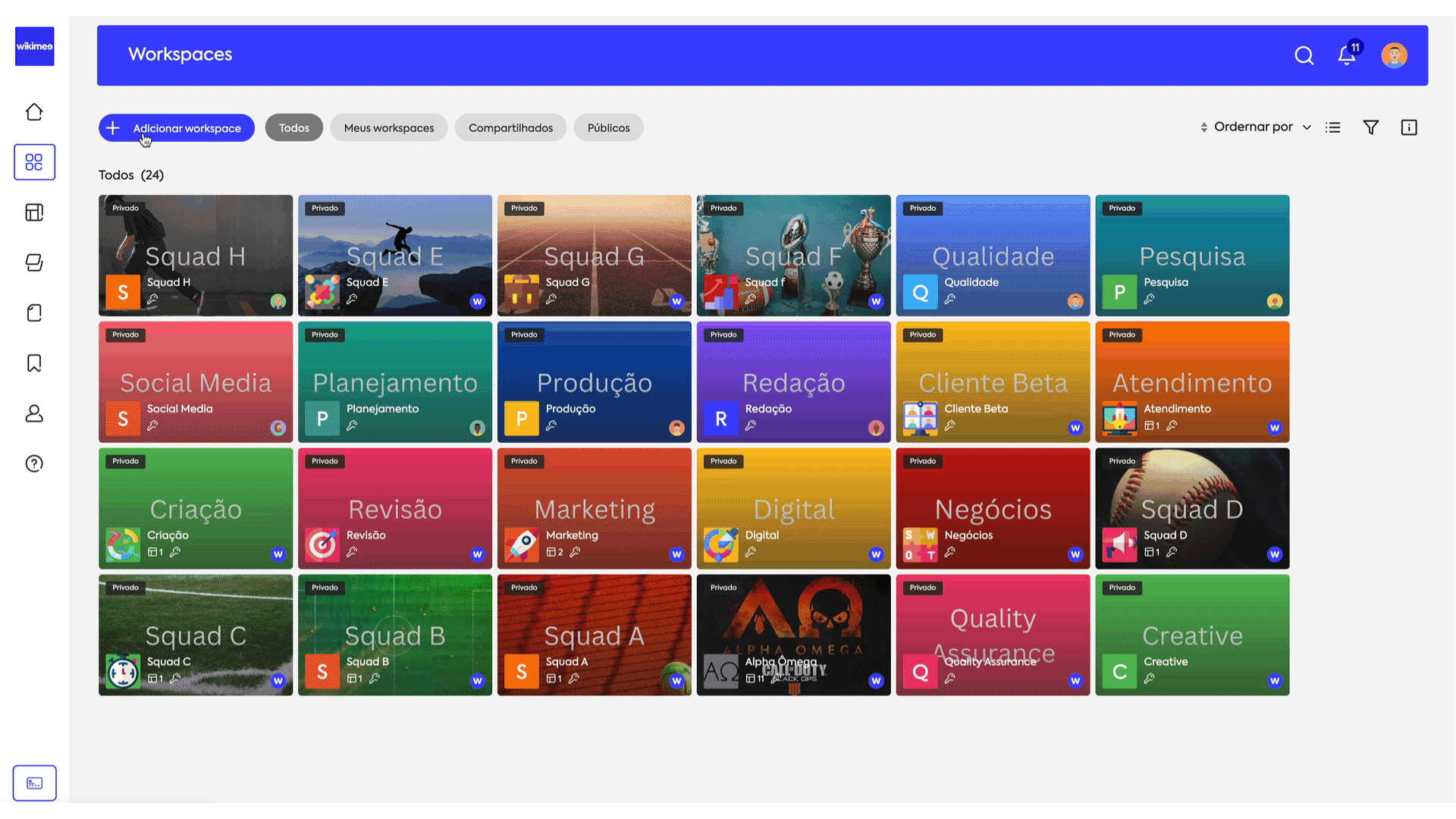Screen dimensions: 1456x819
Task: Open the Alpha Omega workspace card
Action: point(793,634)
